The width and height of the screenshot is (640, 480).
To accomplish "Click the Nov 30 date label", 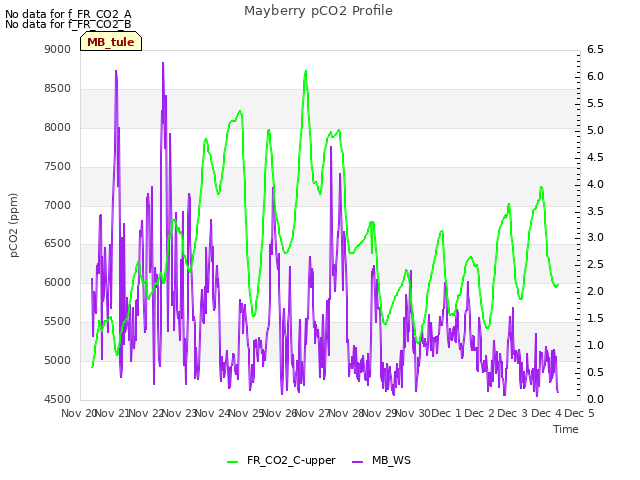I will click(x=413, y=413).
